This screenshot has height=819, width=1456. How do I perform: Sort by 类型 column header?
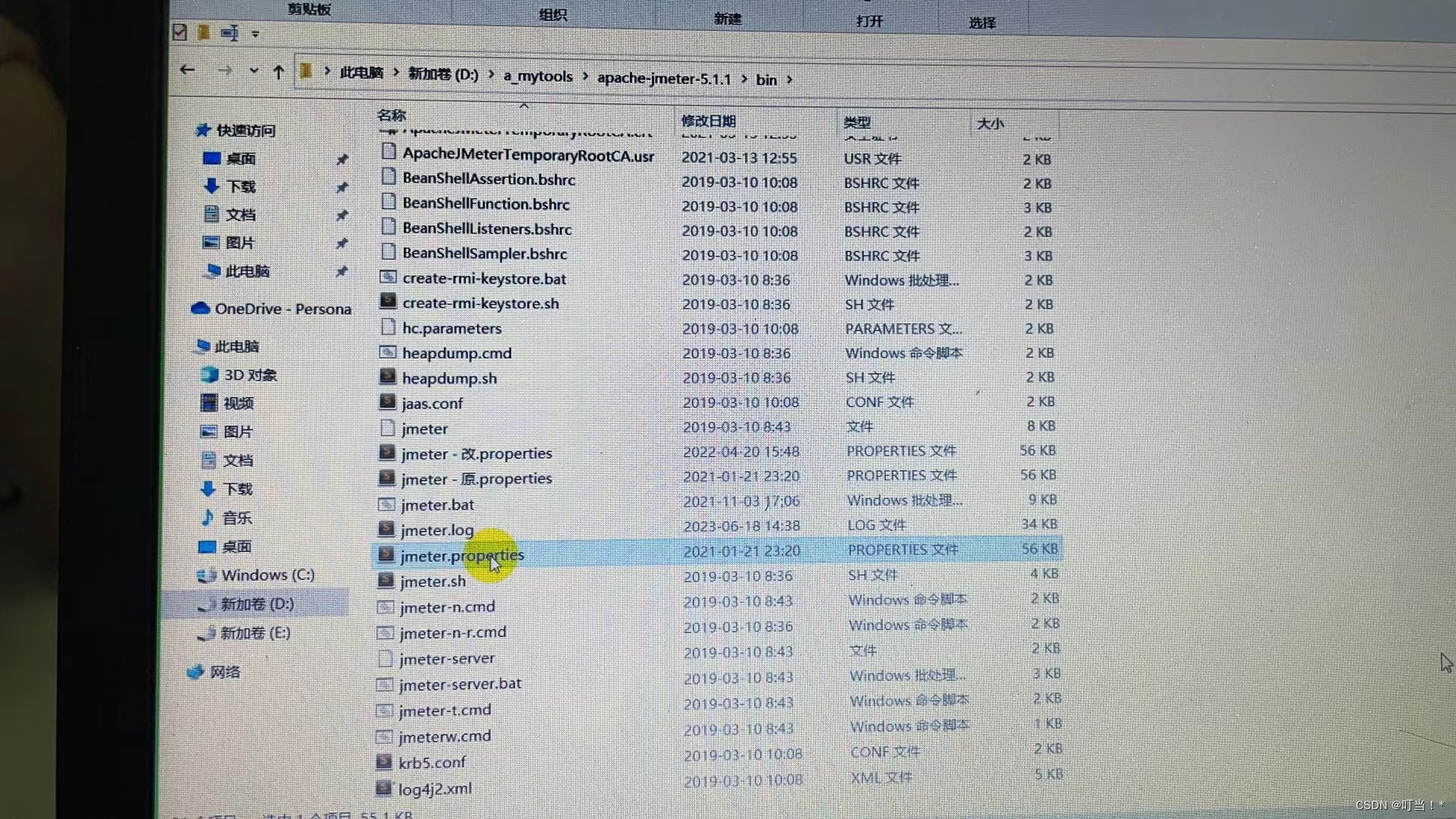pyautogui.click(x=857, y=122)
